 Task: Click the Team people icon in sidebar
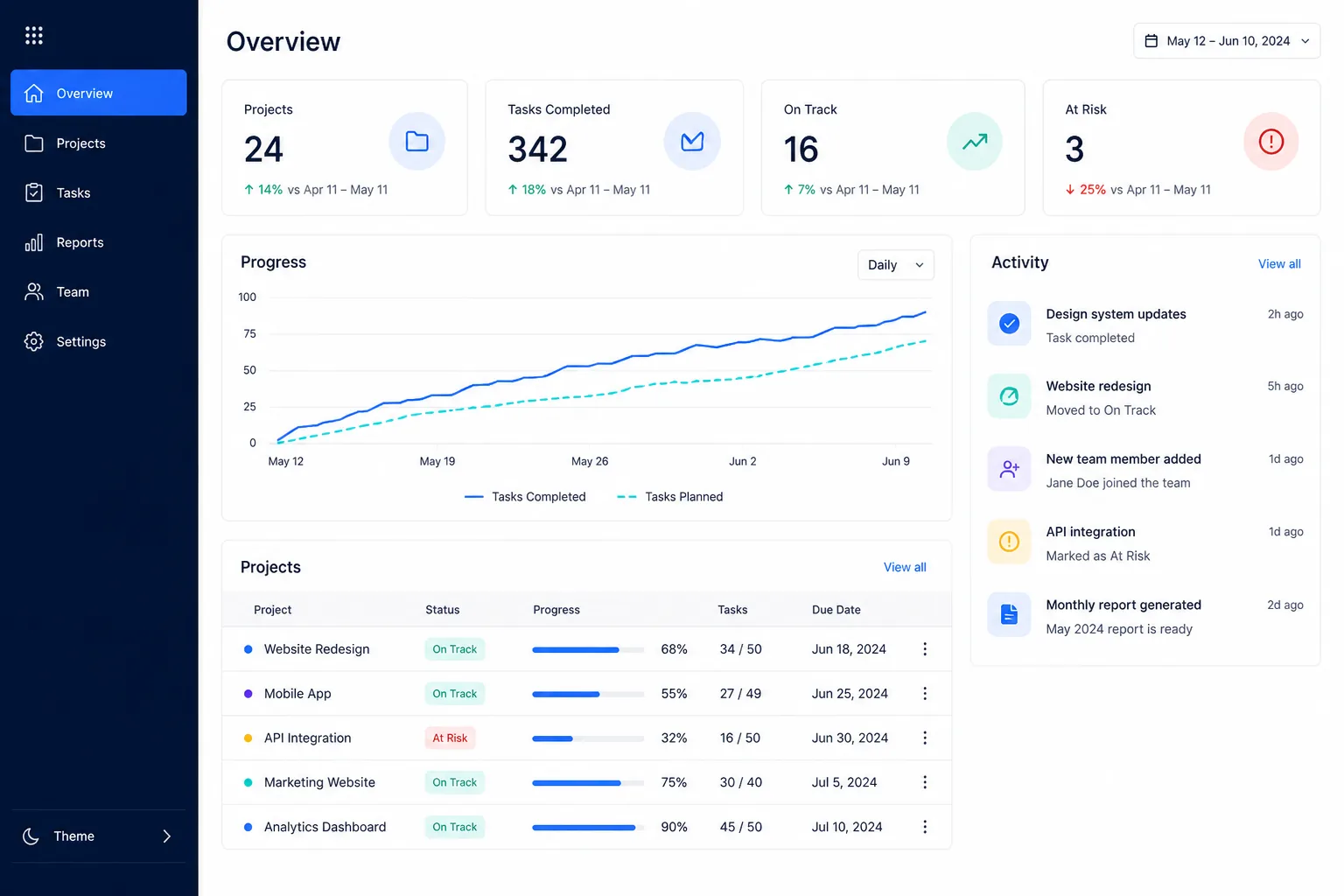tap(33, 291)
